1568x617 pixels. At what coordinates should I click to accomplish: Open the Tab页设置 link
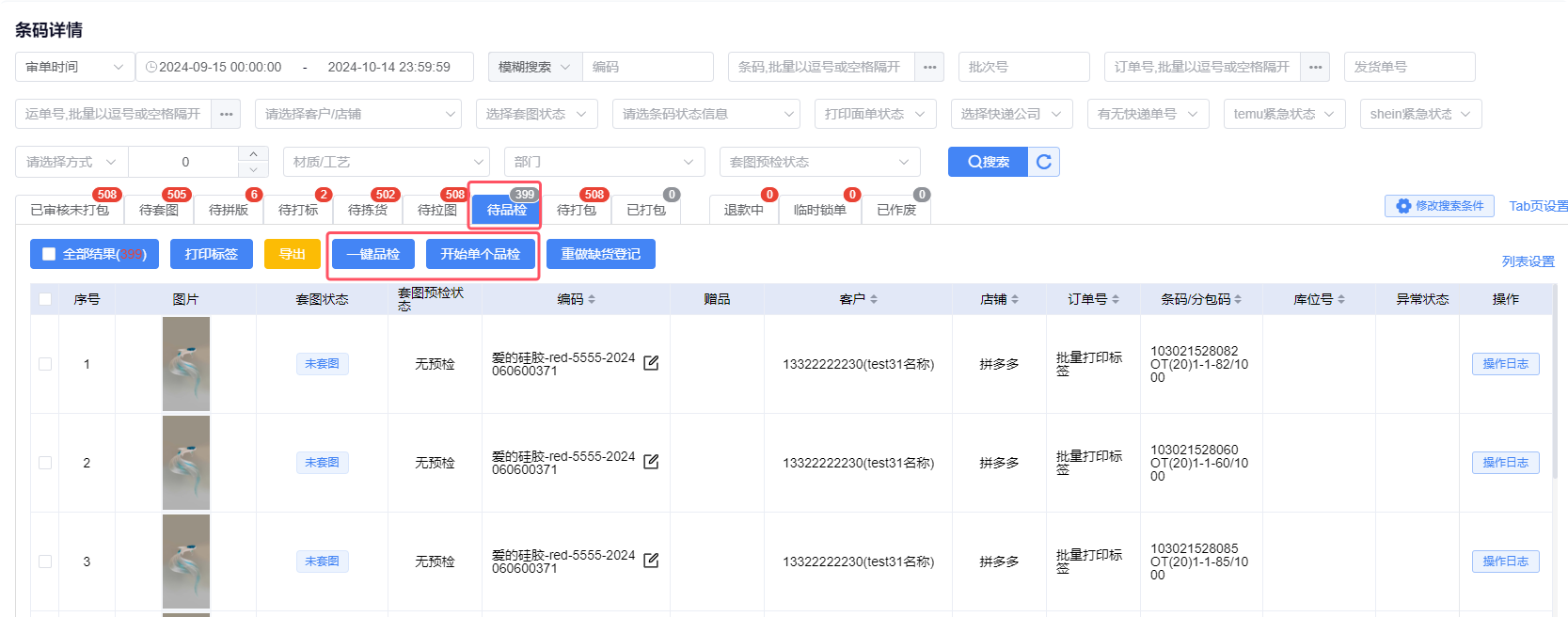1538,206
